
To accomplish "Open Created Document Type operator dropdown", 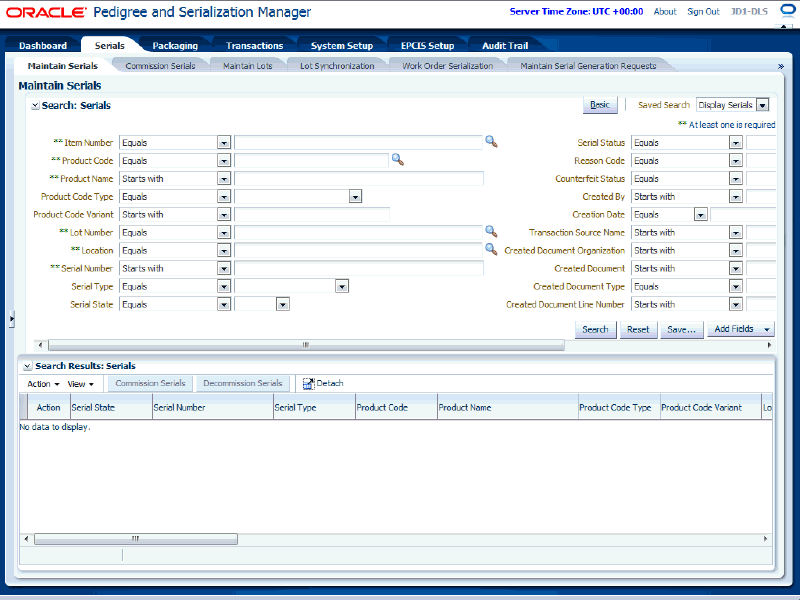I will (736, 287).
